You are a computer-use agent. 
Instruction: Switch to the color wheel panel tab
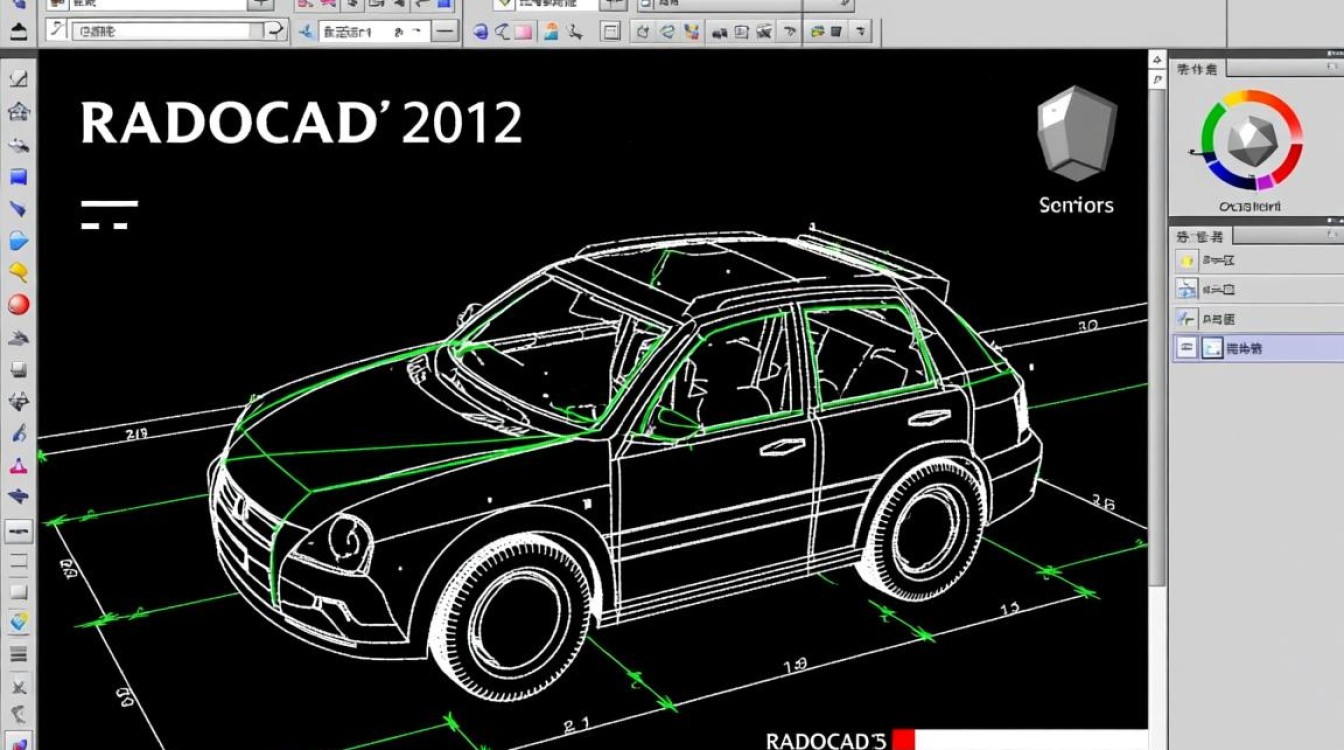pos(1197,69)
